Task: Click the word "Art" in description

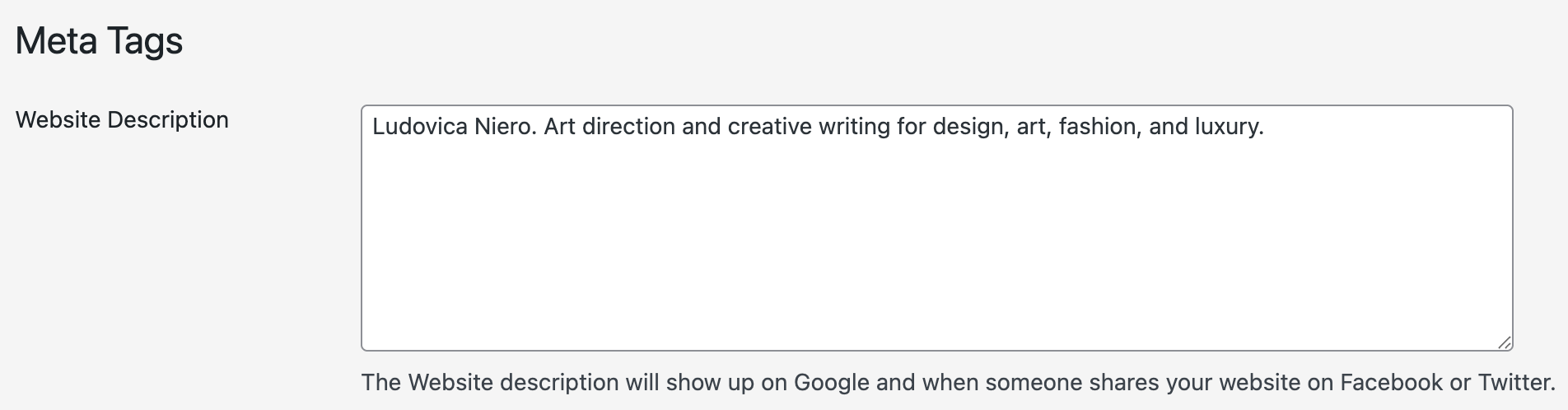Action: (560, 127)
